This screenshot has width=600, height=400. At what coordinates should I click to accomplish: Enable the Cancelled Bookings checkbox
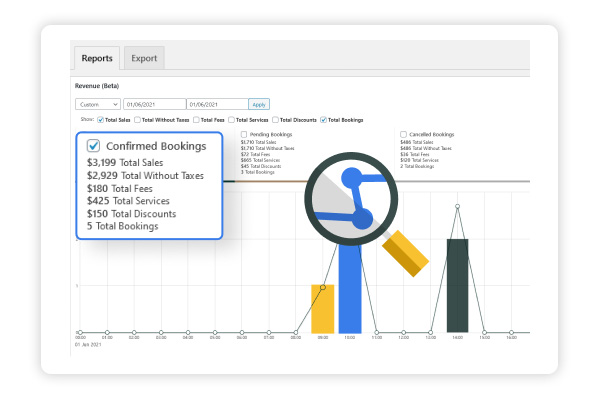point(403,134)
